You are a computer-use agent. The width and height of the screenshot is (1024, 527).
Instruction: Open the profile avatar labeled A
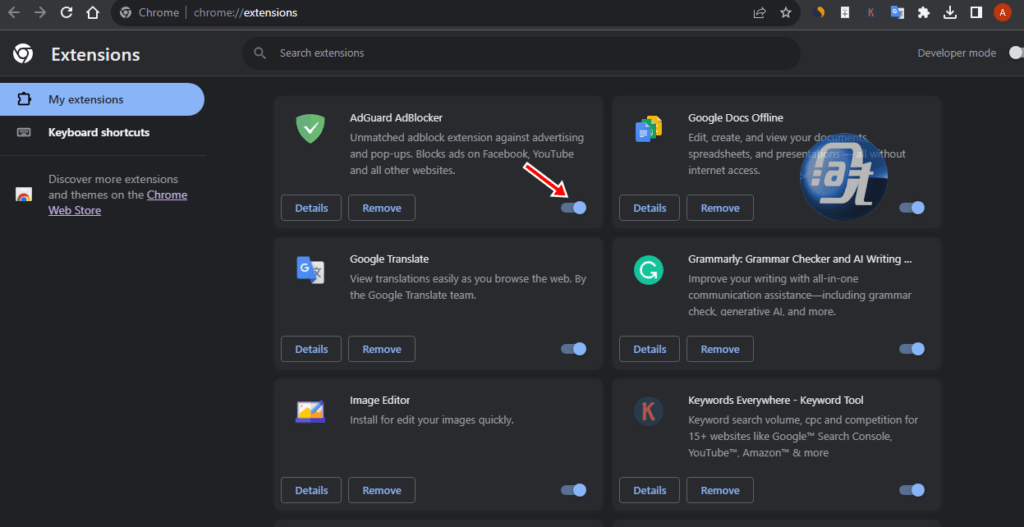pyautogui.click(x=1002, y=12)
